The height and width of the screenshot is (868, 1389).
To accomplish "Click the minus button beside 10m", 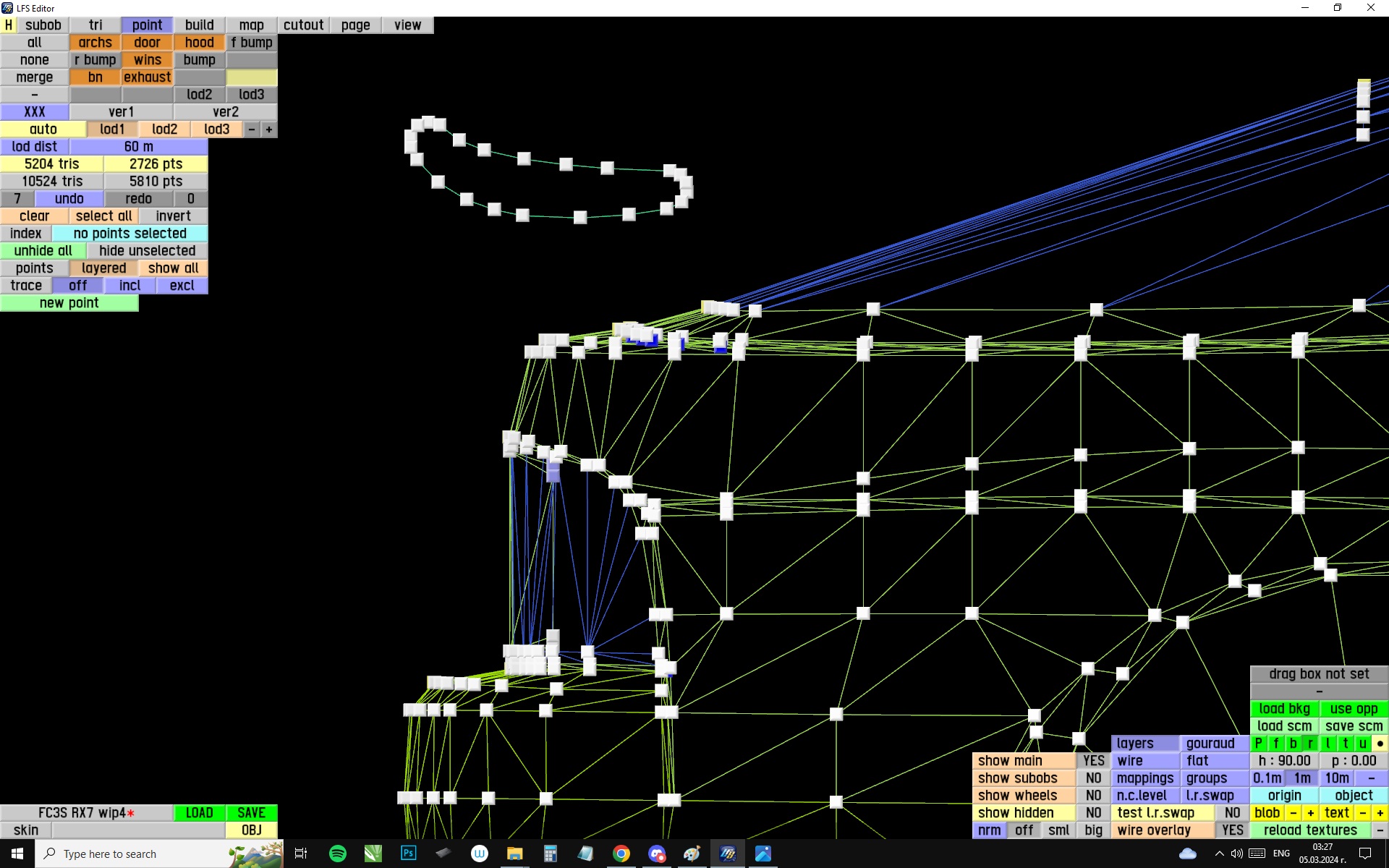I will (x=1371, y=778).
